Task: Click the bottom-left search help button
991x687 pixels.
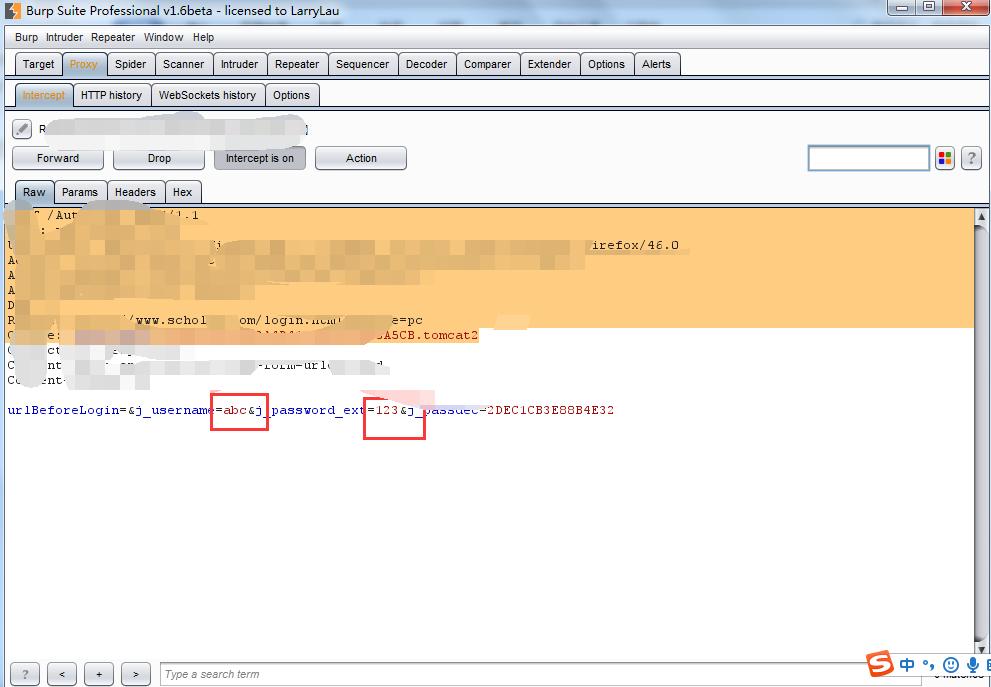Action: pos(25,674)
